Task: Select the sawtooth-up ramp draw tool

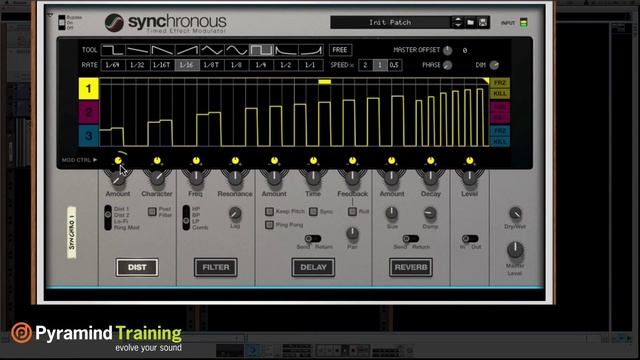Action: coord(187,50)
